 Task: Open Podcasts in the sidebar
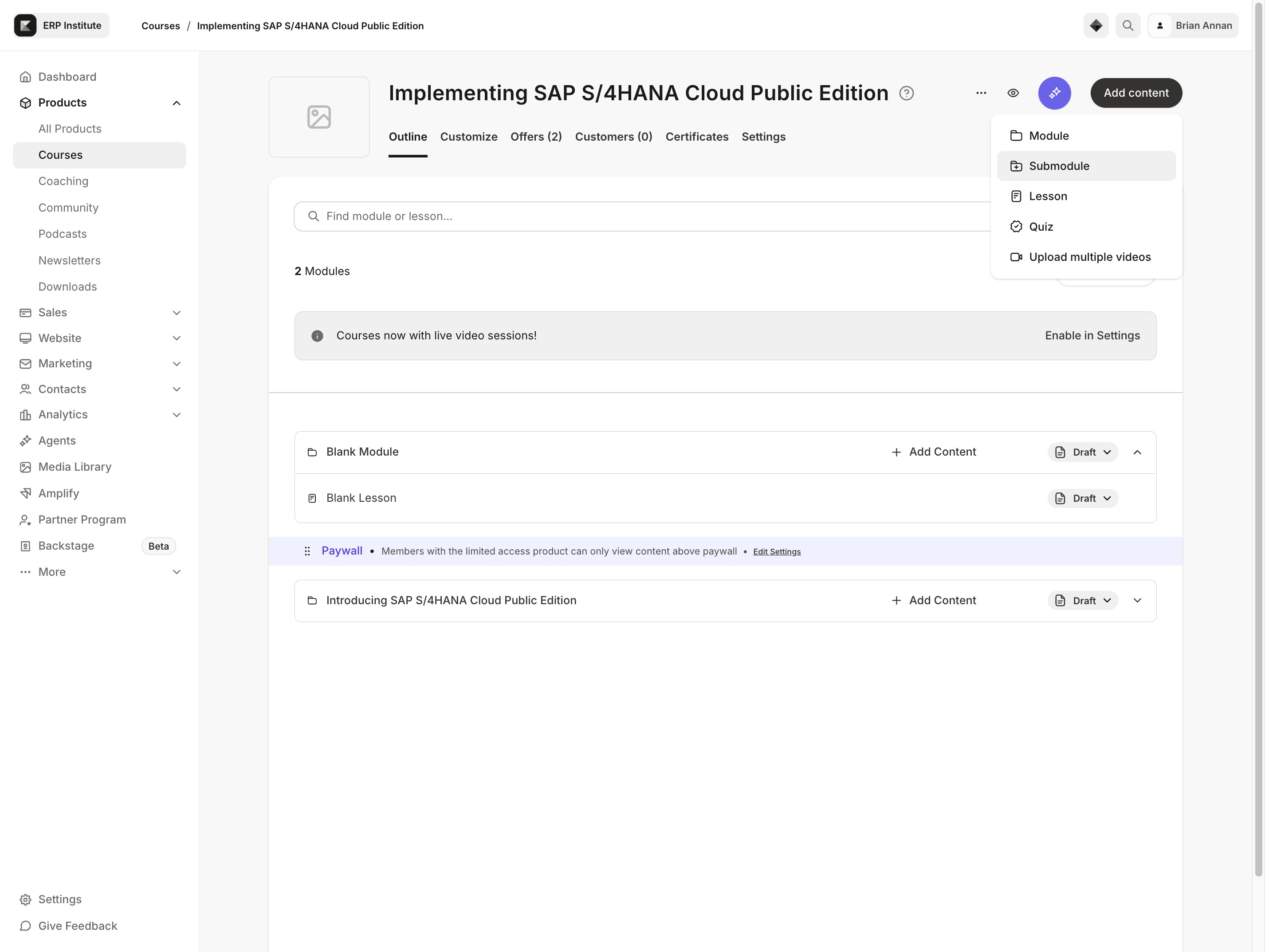63,234
